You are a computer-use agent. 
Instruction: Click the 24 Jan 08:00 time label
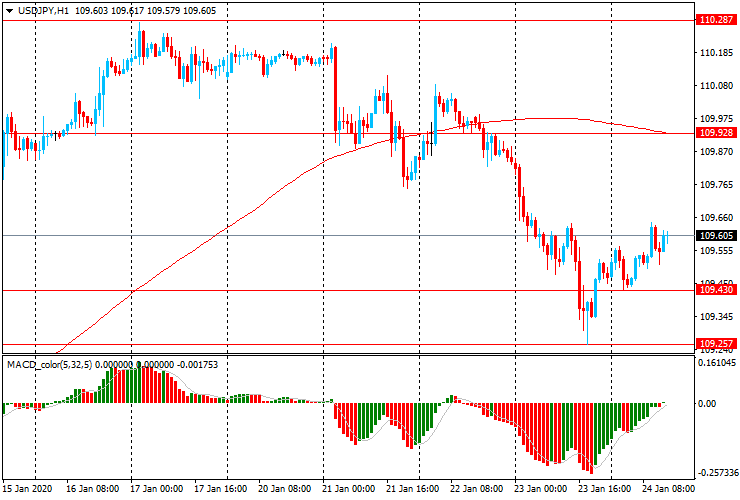pos(668,489)
